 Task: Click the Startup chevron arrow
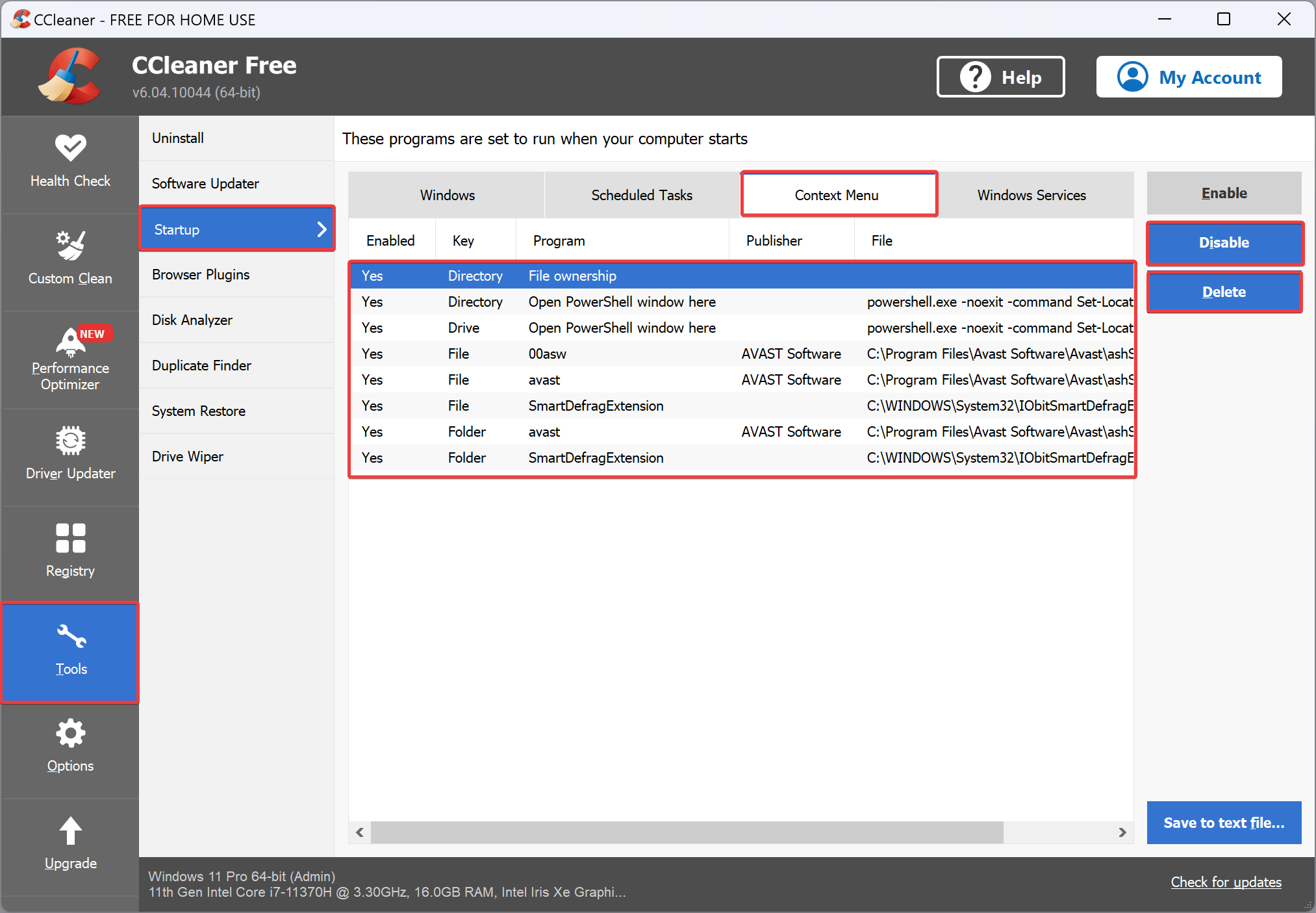(x=322, y=229)
